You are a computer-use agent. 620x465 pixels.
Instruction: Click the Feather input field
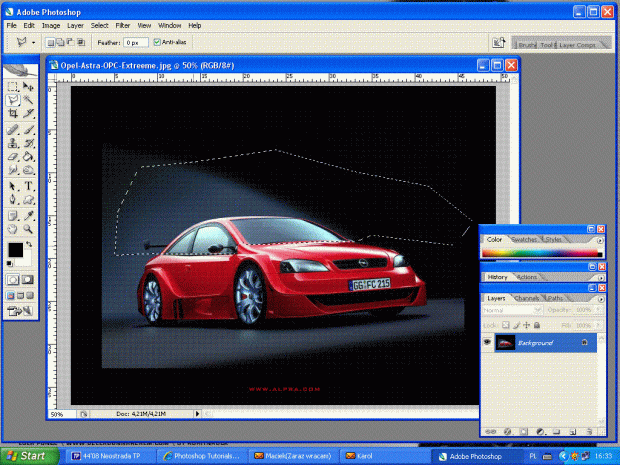(136, 43)
